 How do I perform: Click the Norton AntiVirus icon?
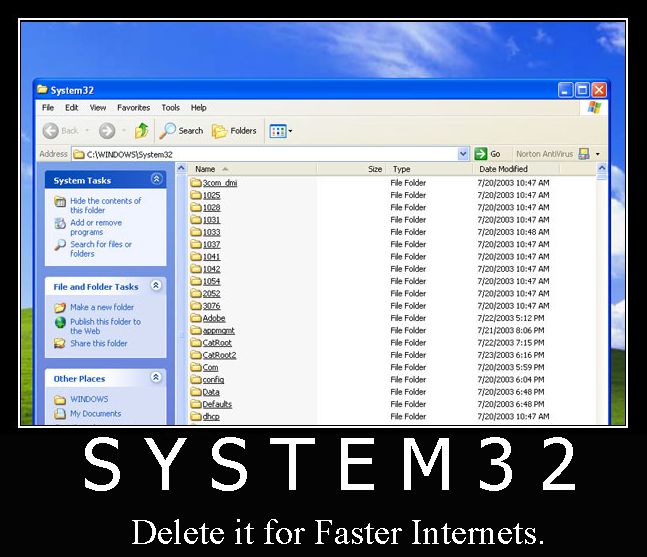point(584,154)
